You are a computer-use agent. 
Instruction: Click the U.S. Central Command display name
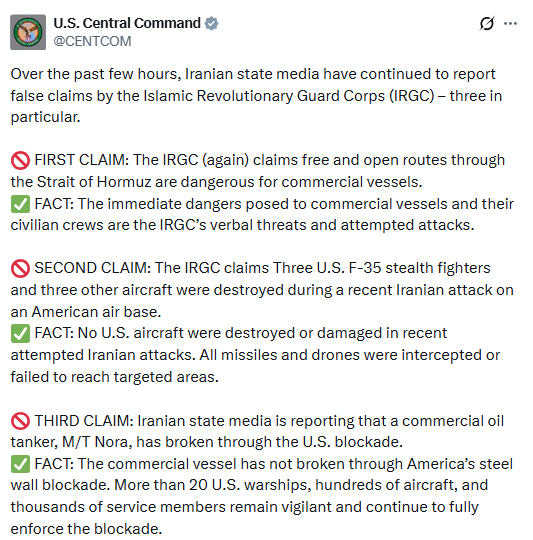click(127, 23)
